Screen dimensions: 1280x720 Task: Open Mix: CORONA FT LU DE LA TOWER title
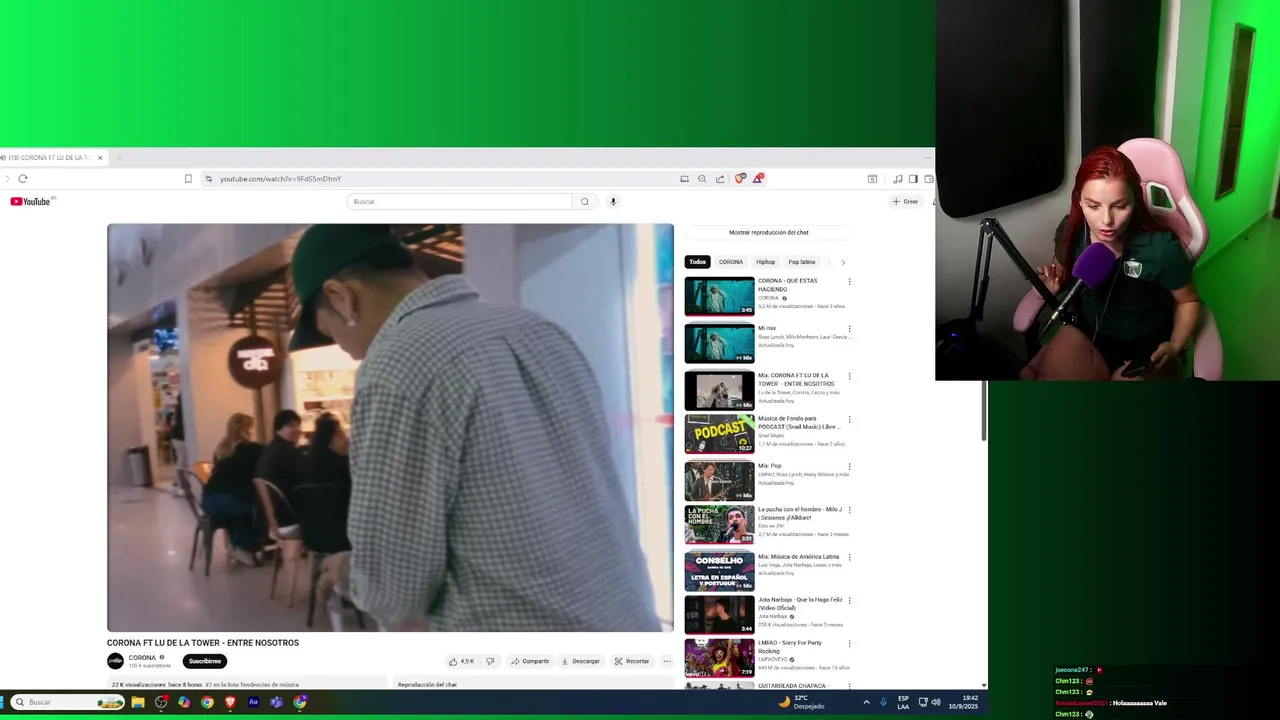[x=796, y=379]
